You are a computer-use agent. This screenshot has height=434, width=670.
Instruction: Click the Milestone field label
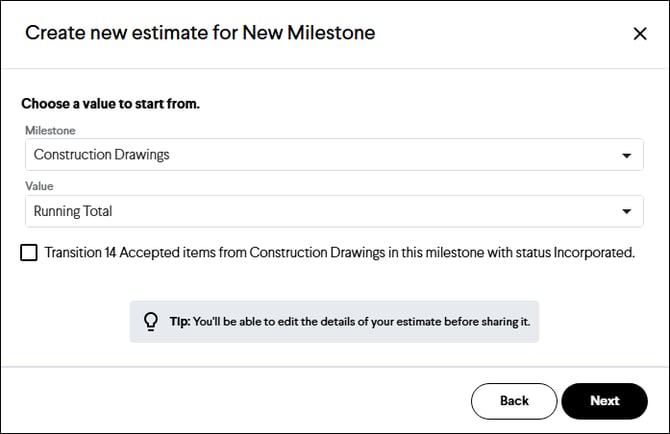(x=50, y=130)
